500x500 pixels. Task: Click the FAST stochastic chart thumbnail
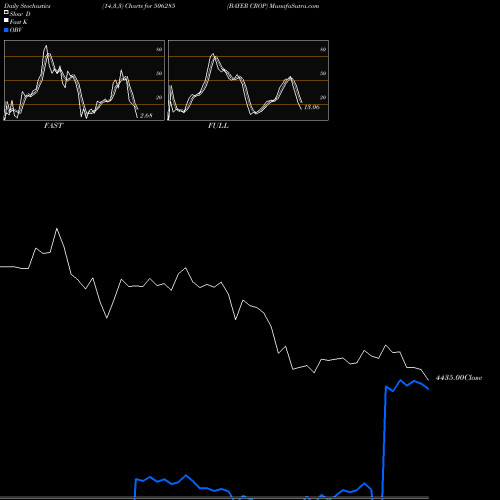(x=84, y=80)
